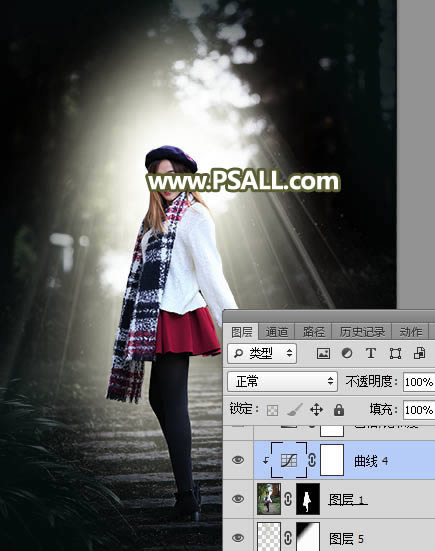
Task: Open the 正常 blend mode dropdown
Action: point(283,381)
